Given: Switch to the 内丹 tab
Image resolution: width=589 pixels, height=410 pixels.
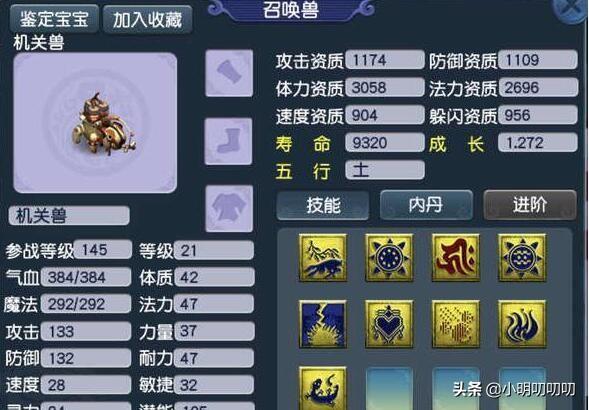Looking at the screenshot, I should tap(426, 205).
